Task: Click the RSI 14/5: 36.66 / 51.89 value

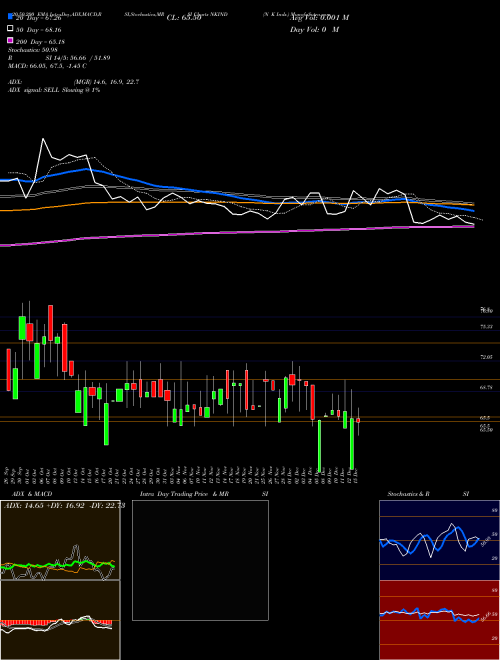Action: pyautogui.click(x=78, y=58)
